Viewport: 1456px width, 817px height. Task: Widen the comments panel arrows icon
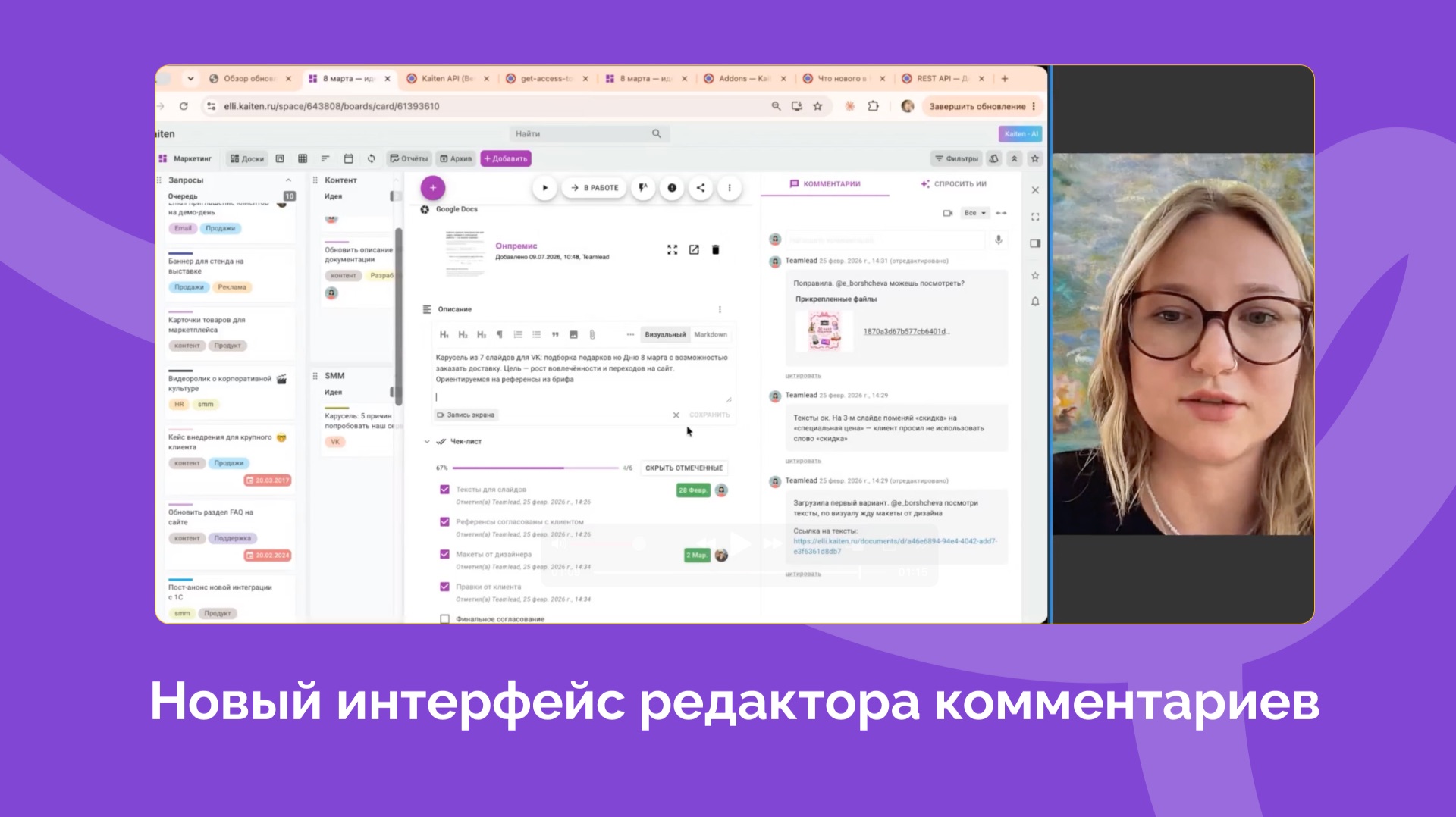coord(1001,213)
